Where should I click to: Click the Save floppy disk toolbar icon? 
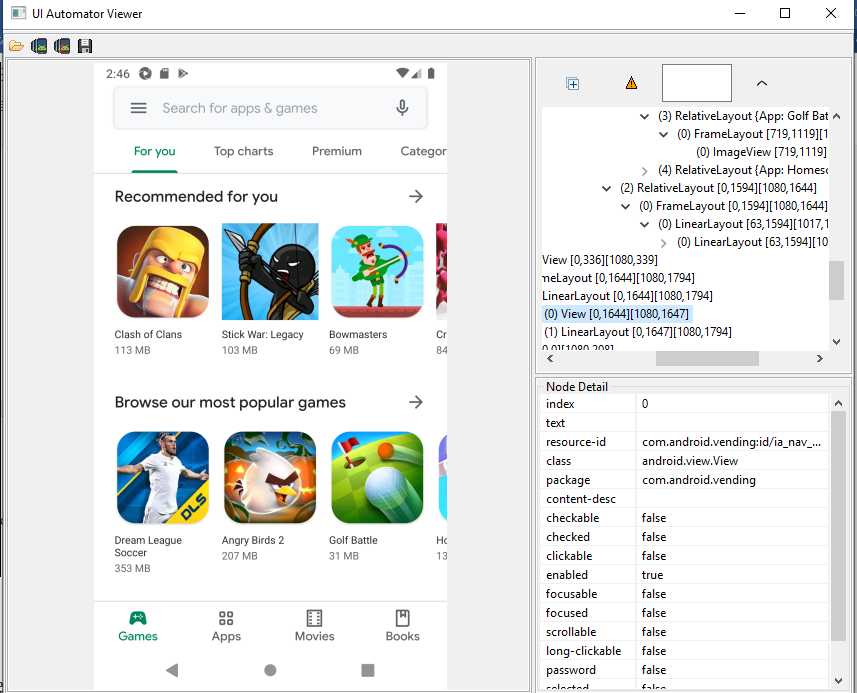point(85,46)
